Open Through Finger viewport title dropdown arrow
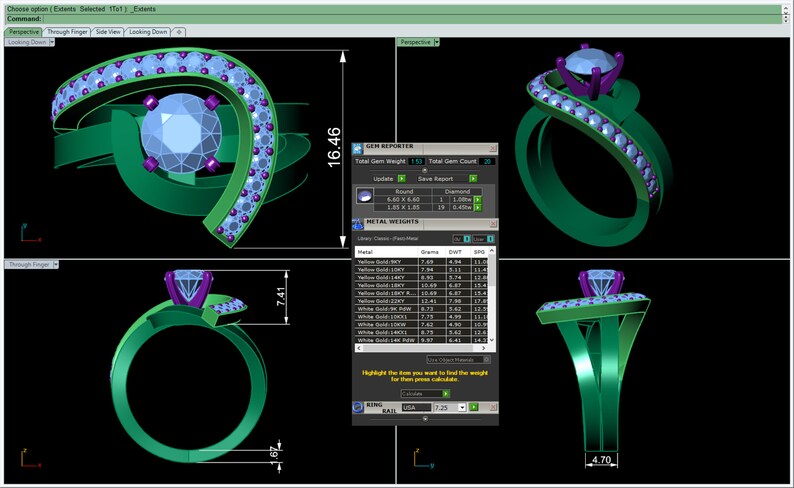Screen dimensions: 794x488 point(56,265)
